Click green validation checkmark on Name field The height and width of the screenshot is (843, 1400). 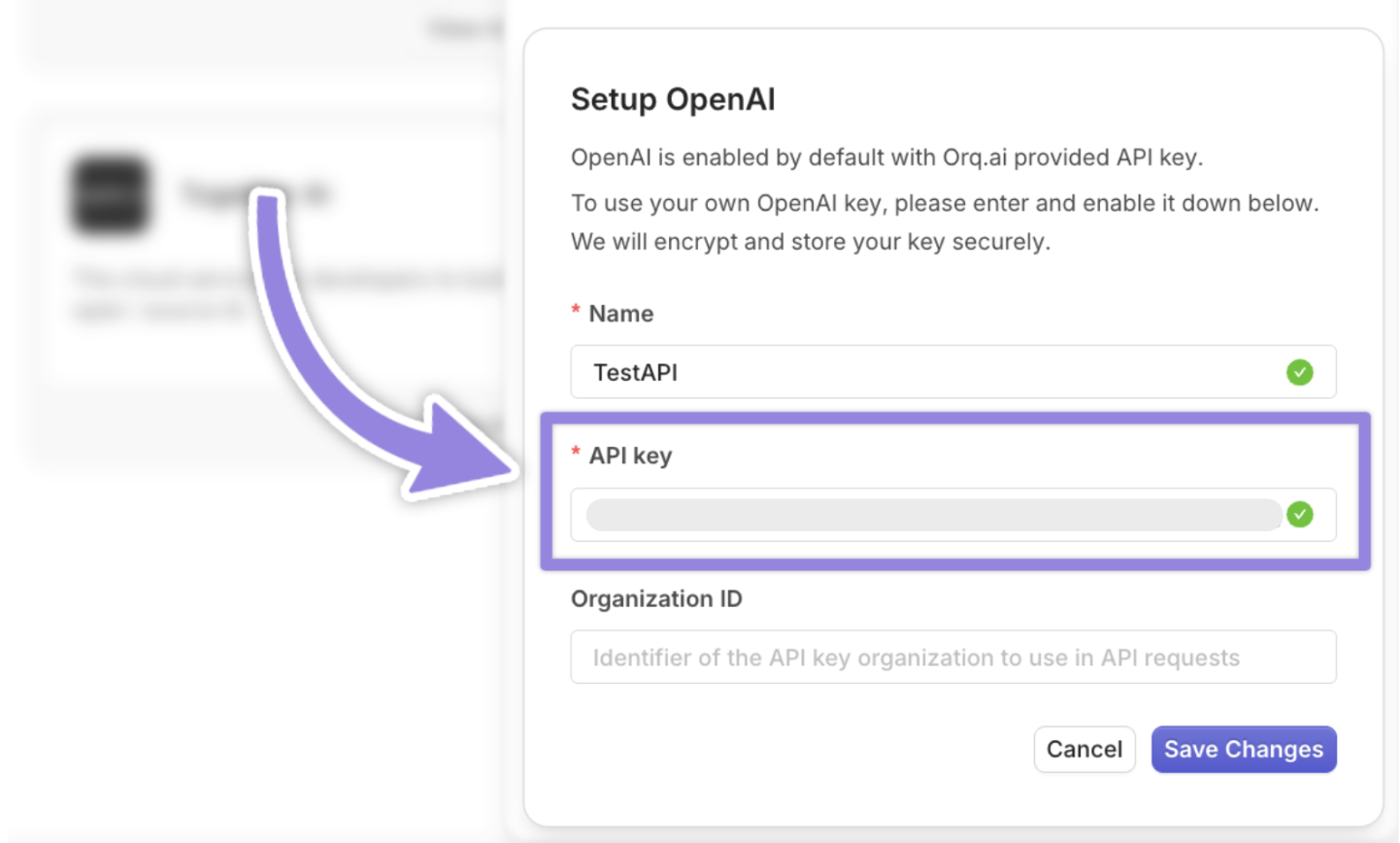(x=1299, y=372)
